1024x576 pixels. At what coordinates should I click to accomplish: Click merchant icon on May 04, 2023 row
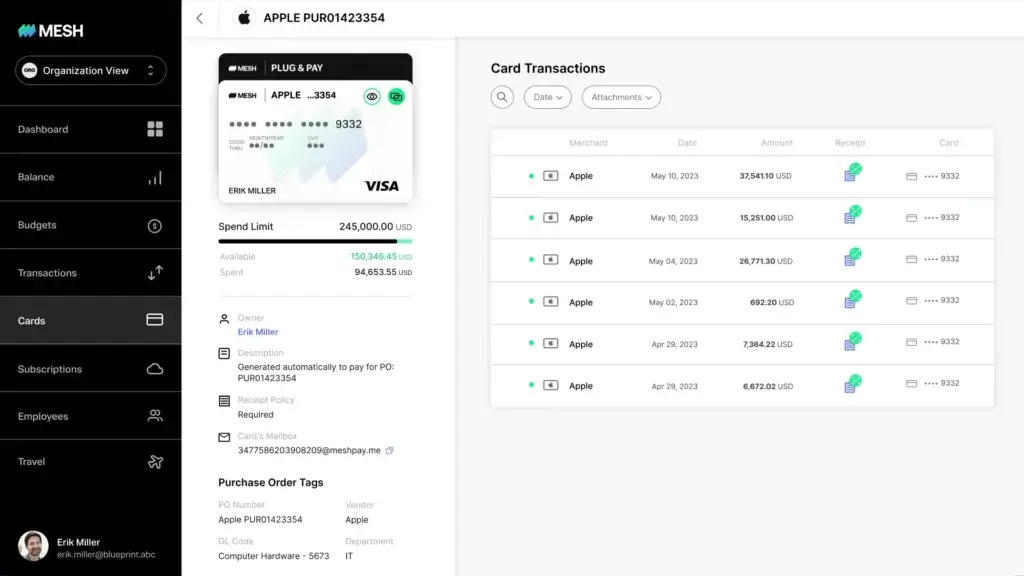point(551,260)
